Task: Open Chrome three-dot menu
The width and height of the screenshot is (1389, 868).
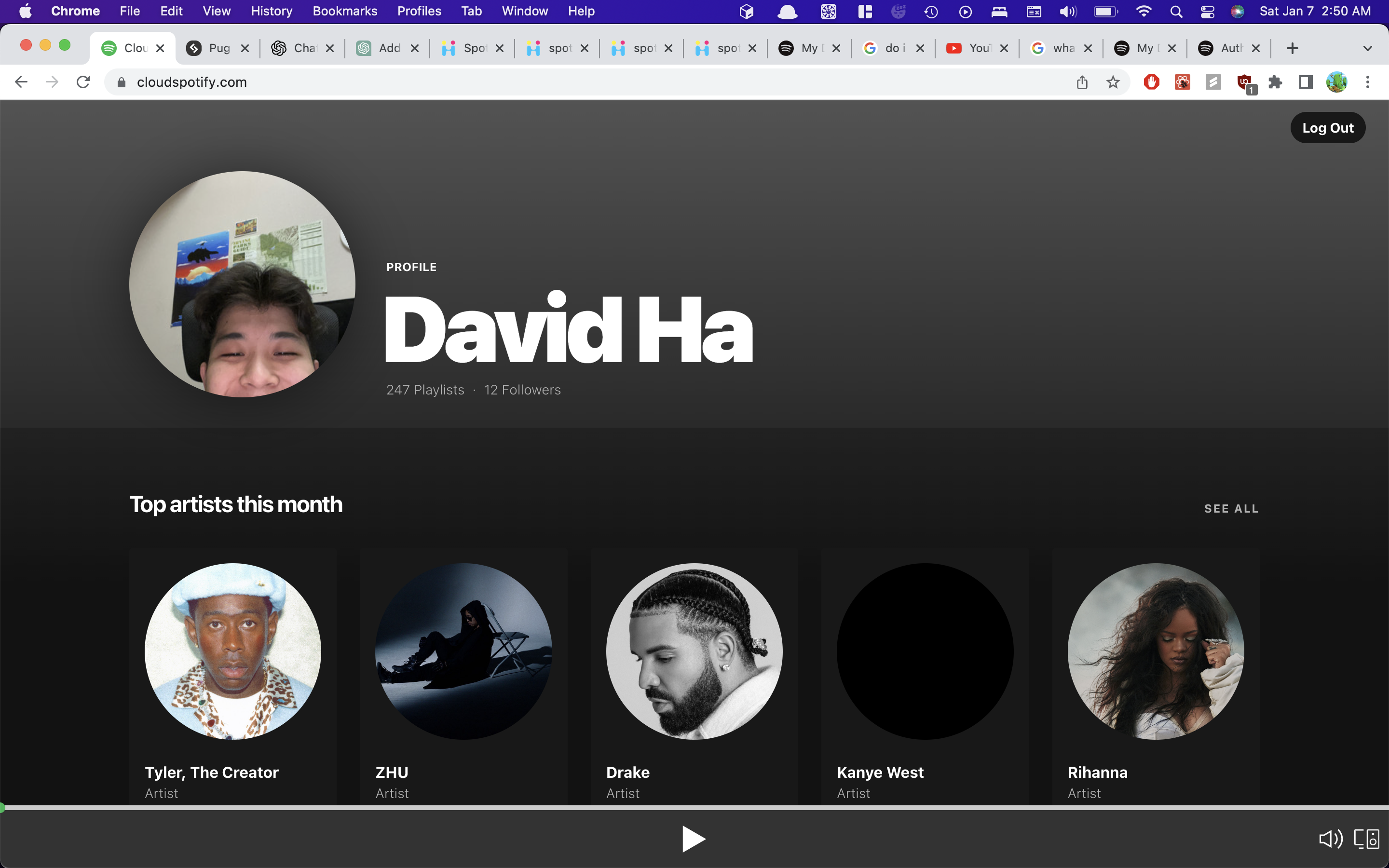Action: (x=1368, y=82)
